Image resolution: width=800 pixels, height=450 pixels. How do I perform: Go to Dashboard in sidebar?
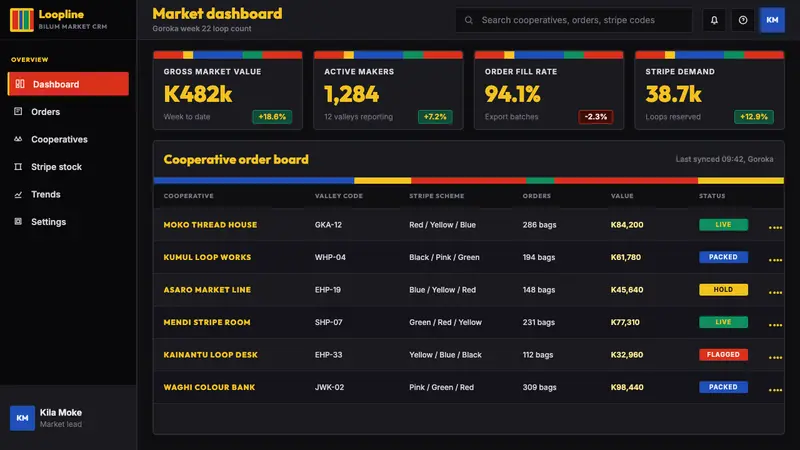coord(68,84)
